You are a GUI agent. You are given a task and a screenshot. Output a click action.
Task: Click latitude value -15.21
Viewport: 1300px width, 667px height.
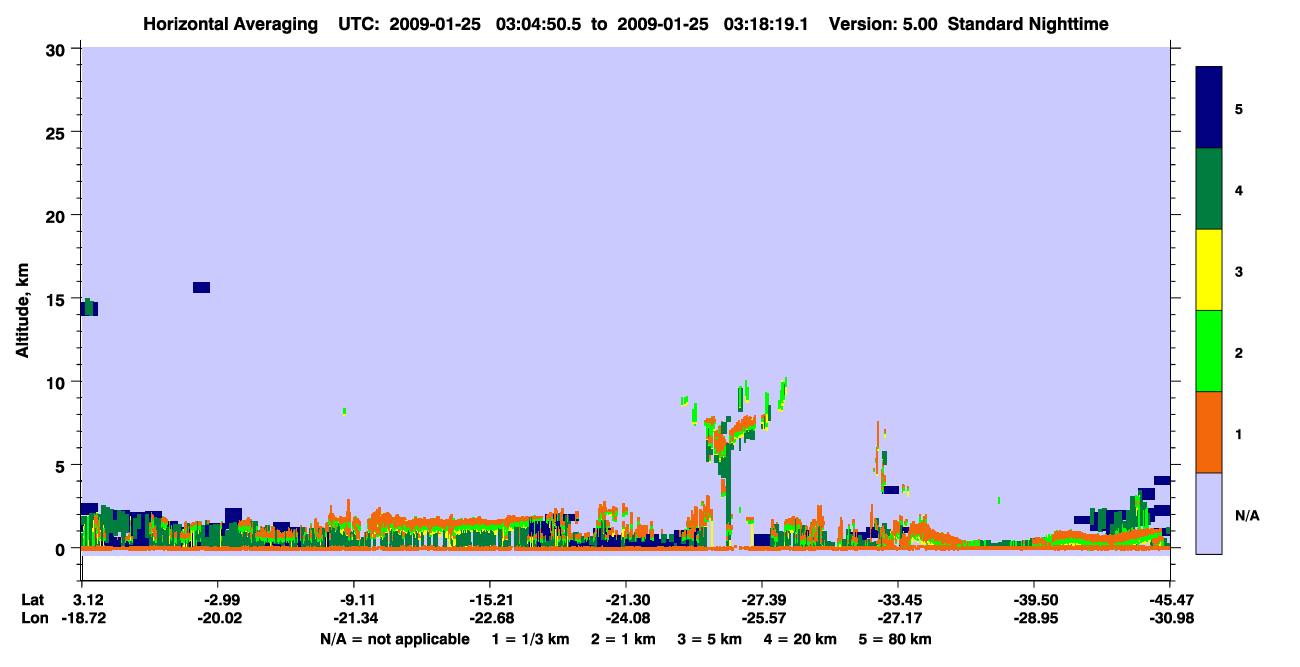(489, 600)
